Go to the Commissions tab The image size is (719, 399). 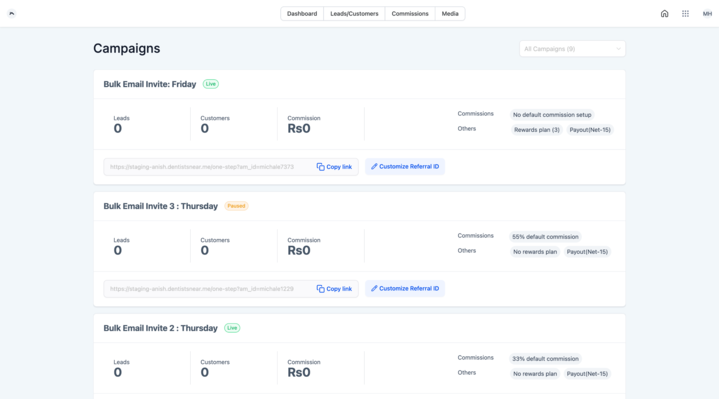coord(410,14)
